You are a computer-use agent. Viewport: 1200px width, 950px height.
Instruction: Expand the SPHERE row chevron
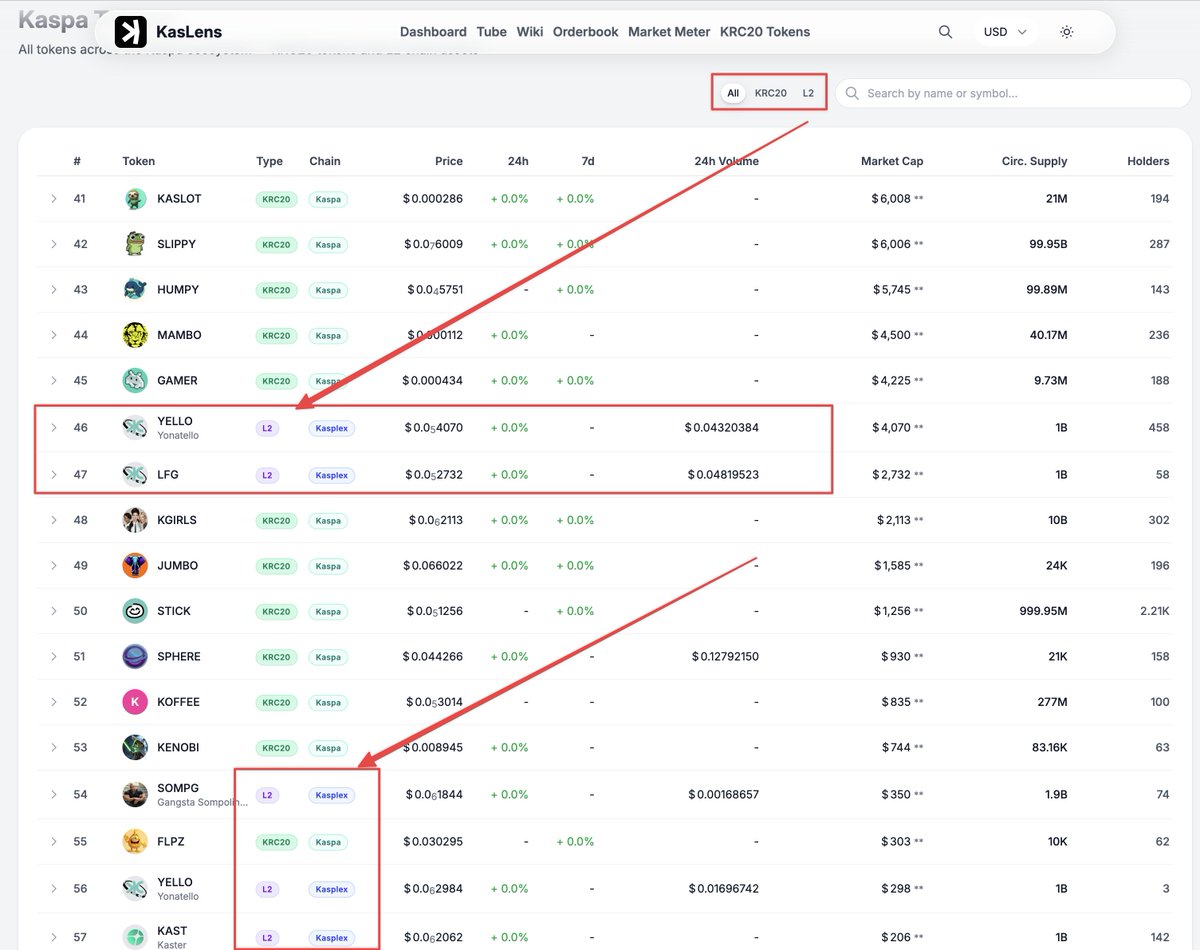tap(54, 657)
